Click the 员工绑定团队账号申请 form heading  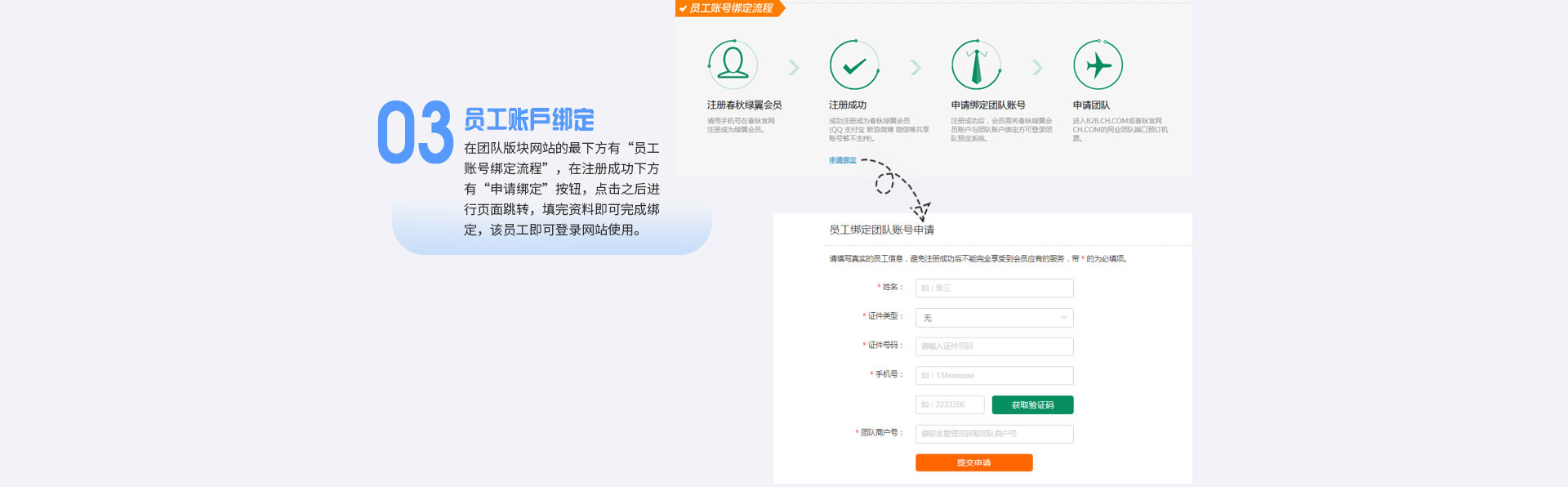tap(881, 230)
